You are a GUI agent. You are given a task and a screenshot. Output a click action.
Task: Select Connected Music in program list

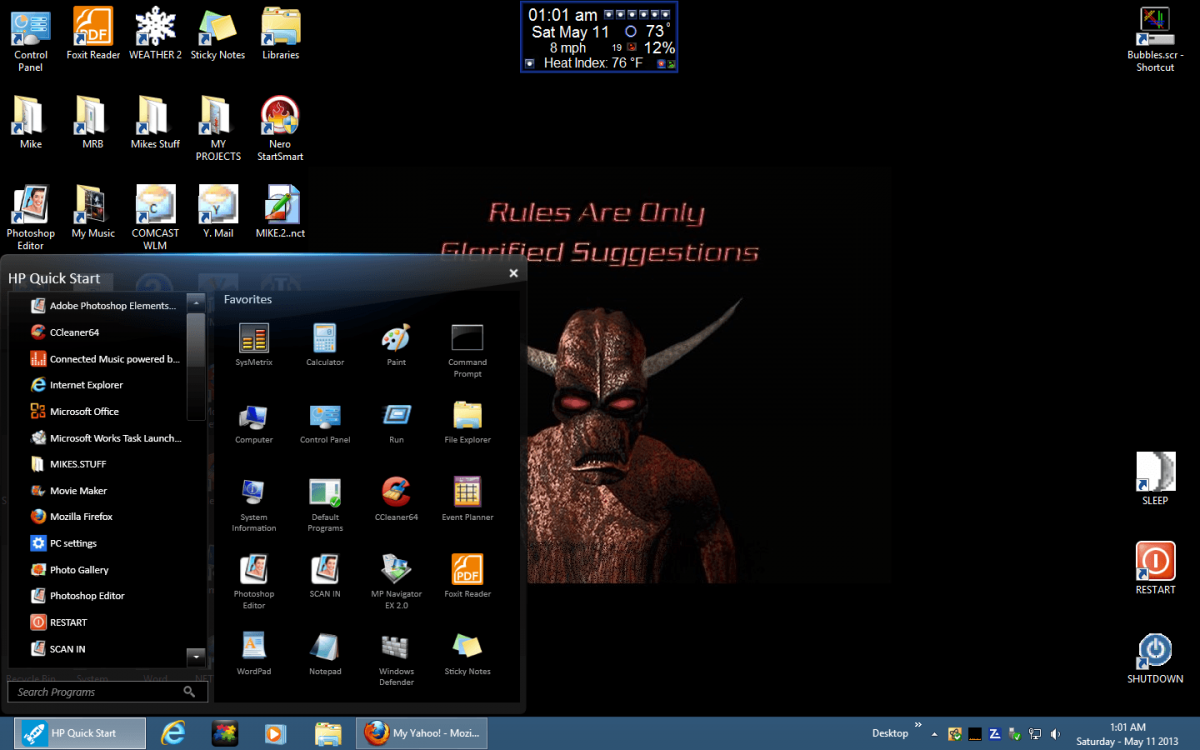tap(107, 358)
